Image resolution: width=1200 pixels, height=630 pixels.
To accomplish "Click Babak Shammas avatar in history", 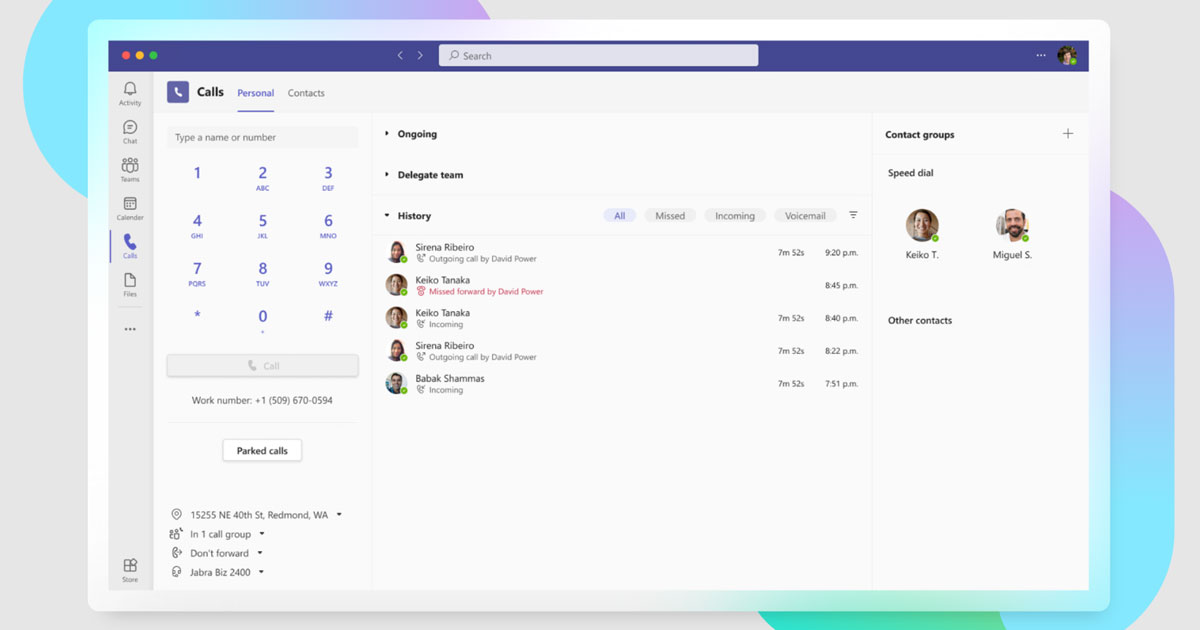I will [396, 383].
